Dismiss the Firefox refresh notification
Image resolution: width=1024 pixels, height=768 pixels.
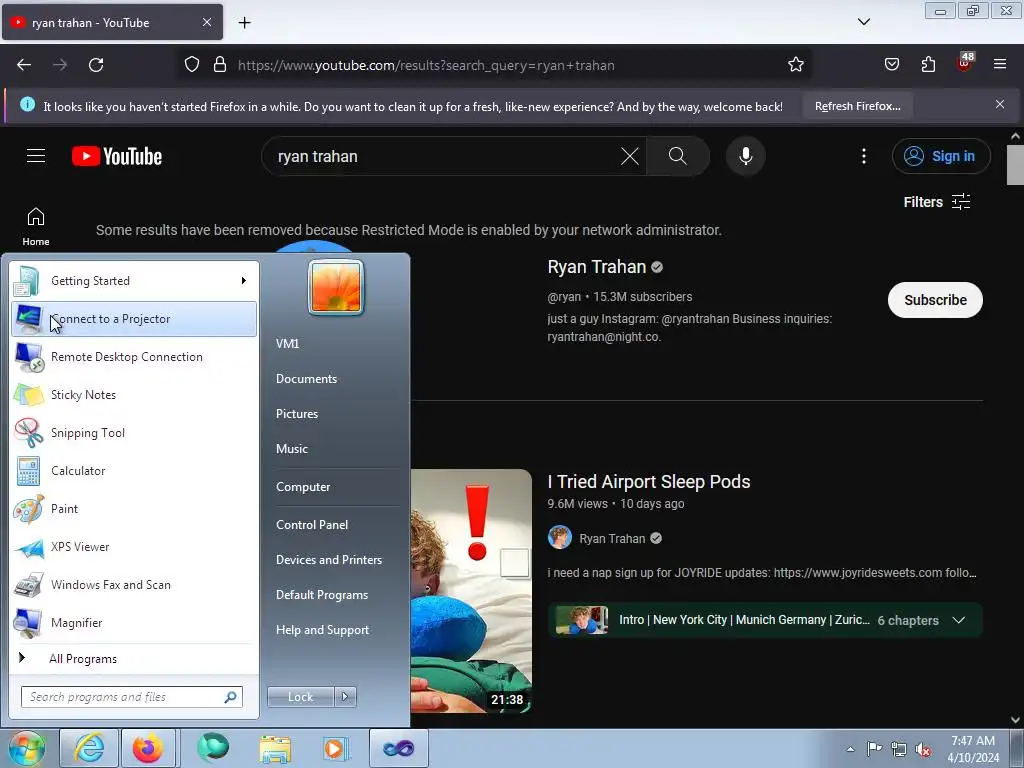pyautogui.click(x=999, y=104)
